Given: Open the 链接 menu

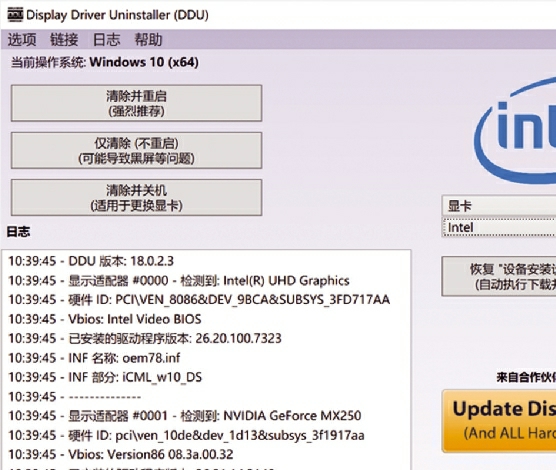Looking at the screenshot, I should point(64,39).
